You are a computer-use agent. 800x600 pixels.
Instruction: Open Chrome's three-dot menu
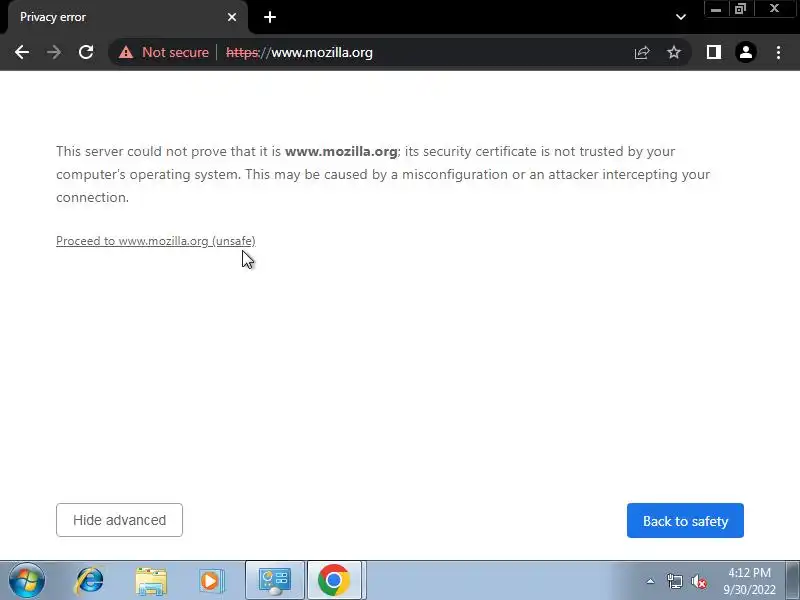(778, 52)
